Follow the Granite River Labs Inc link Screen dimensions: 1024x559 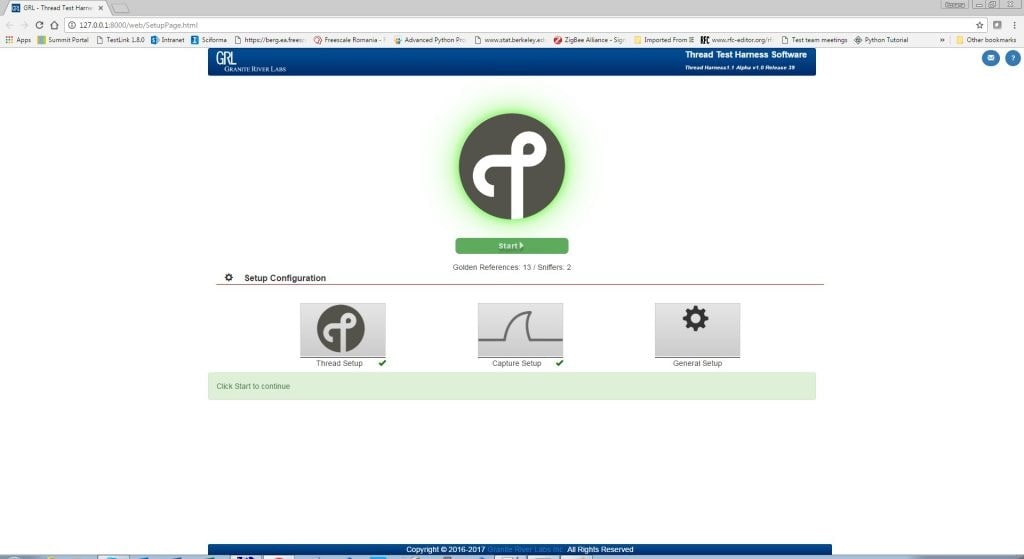pyautogui.click(x=526, y=549)
